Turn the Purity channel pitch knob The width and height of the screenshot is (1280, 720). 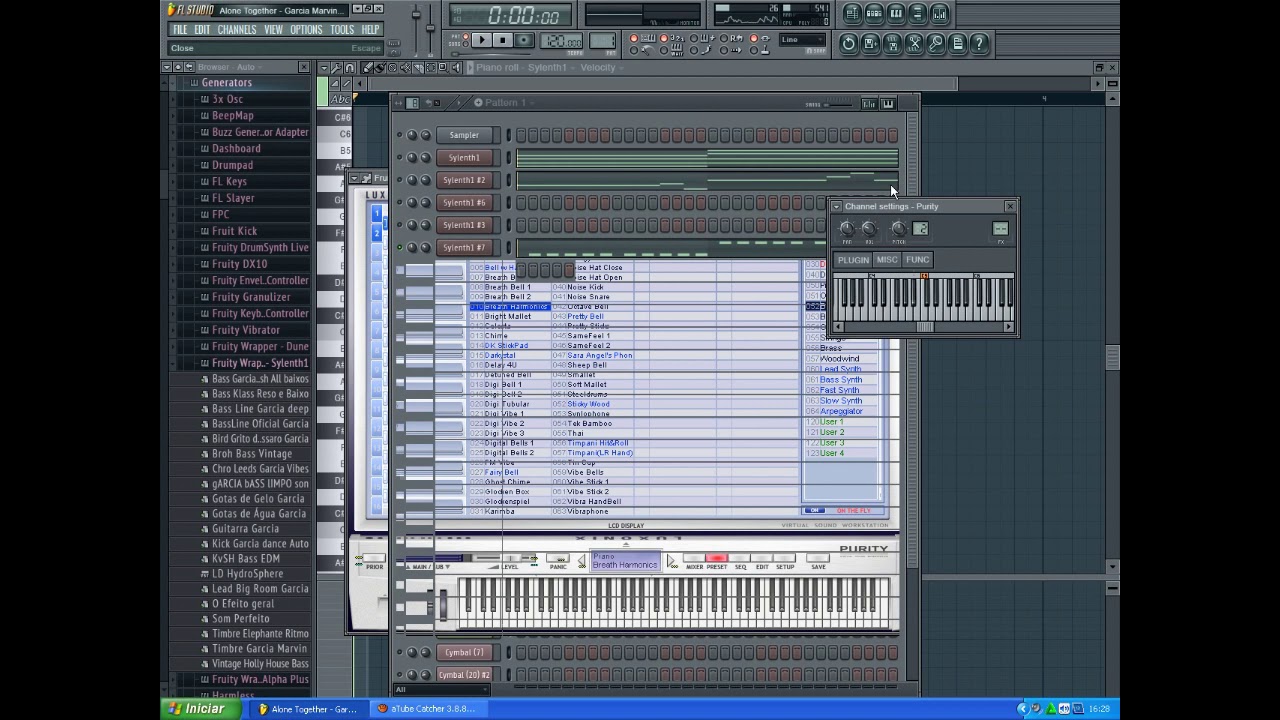898,230
